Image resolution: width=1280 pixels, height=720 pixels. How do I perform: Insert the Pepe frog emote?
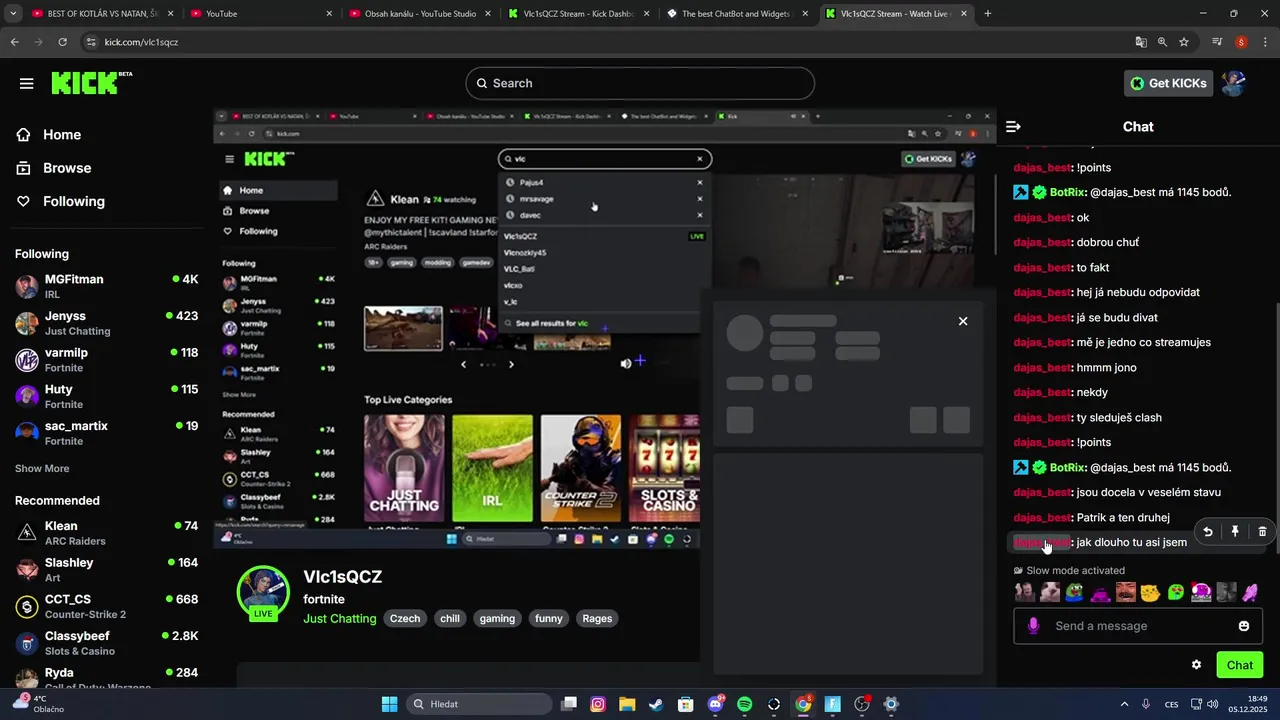pos(1075,592)
